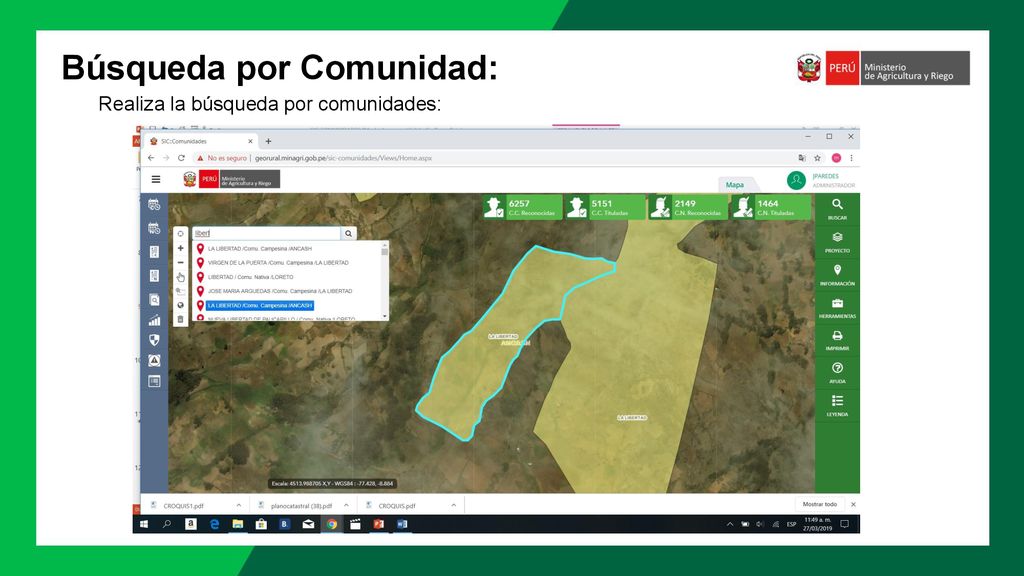Open File Explorer from the taskbar

(238, 524)
